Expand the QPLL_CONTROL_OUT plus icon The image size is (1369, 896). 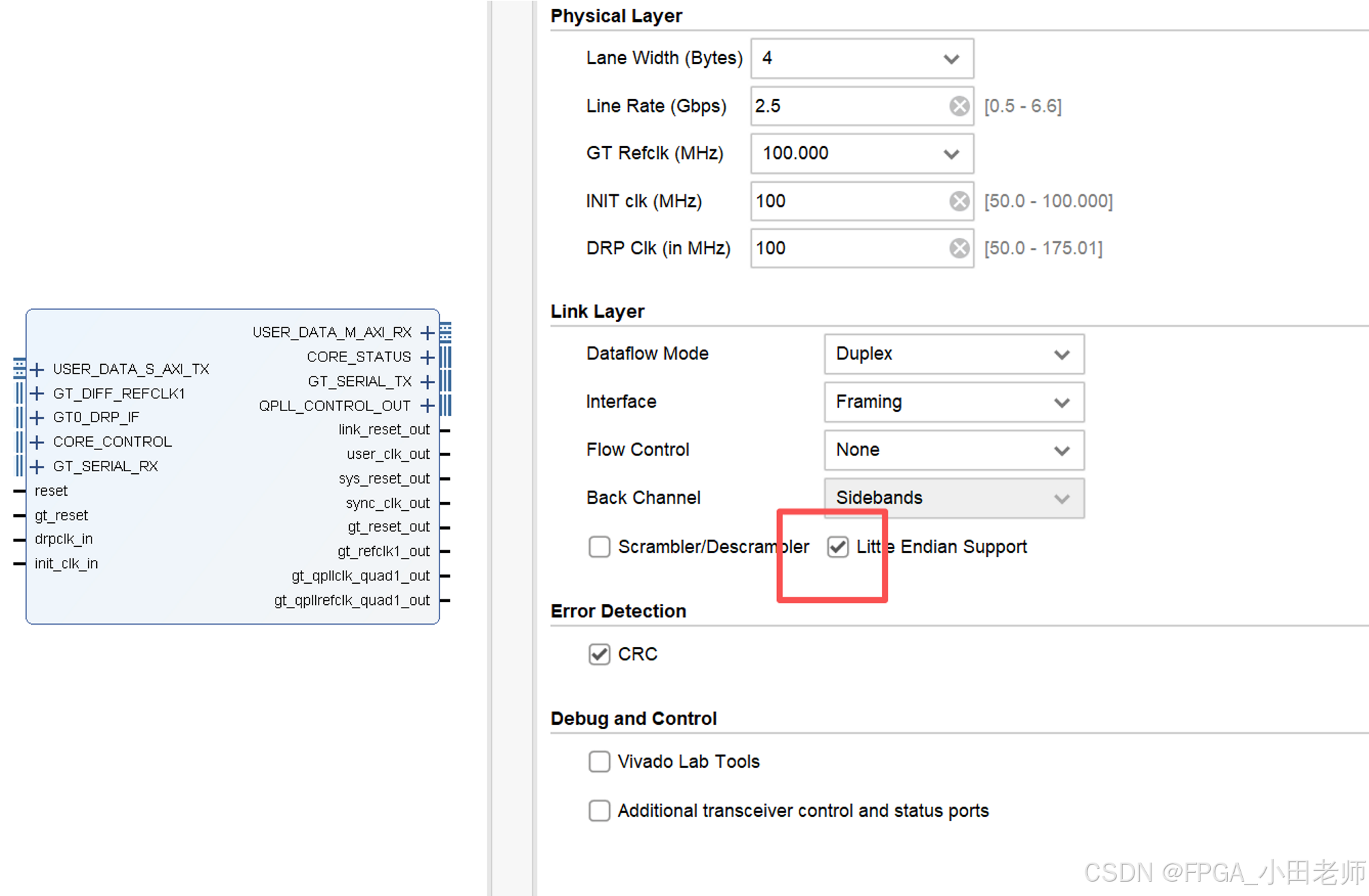click(428, 406)
